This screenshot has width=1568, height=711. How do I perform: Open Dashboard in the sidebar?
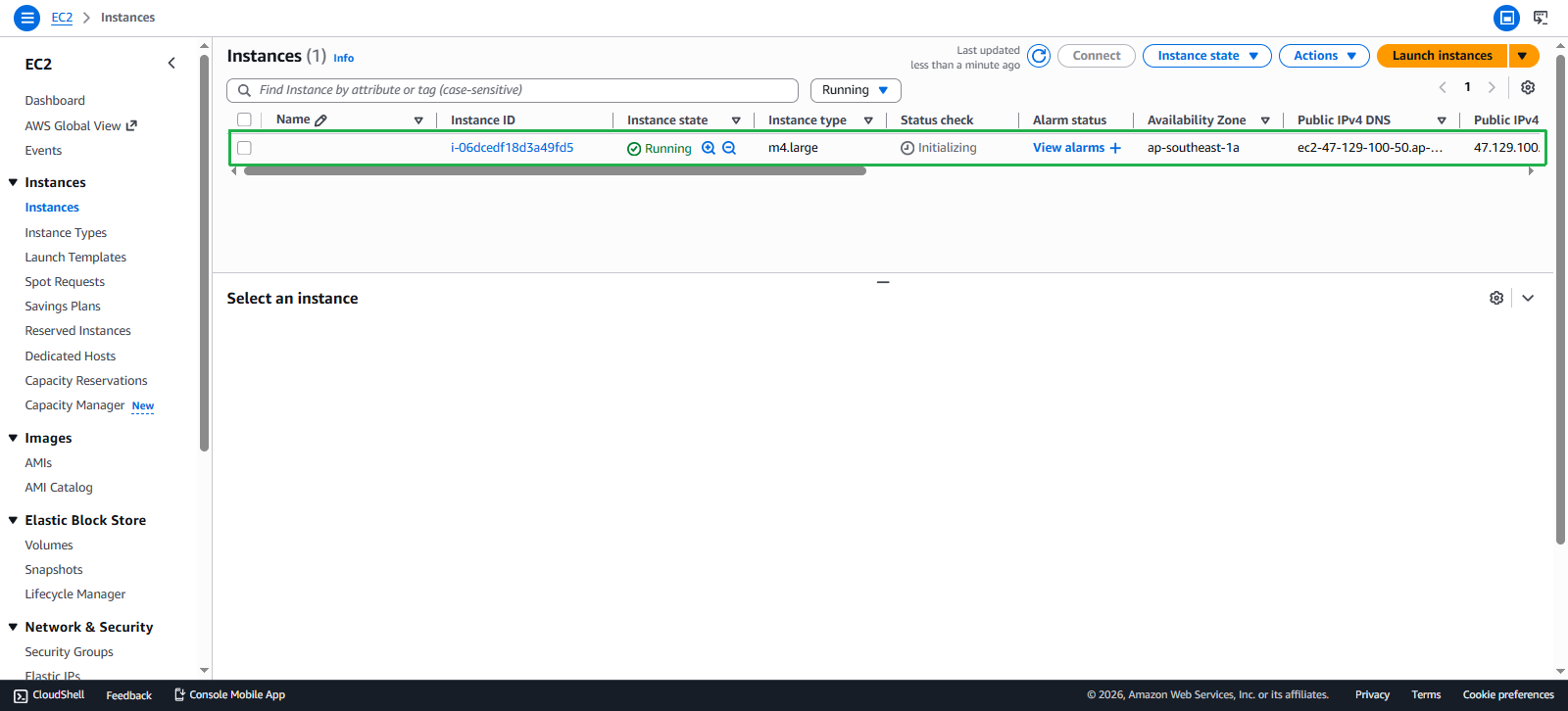tap(55, 101)
